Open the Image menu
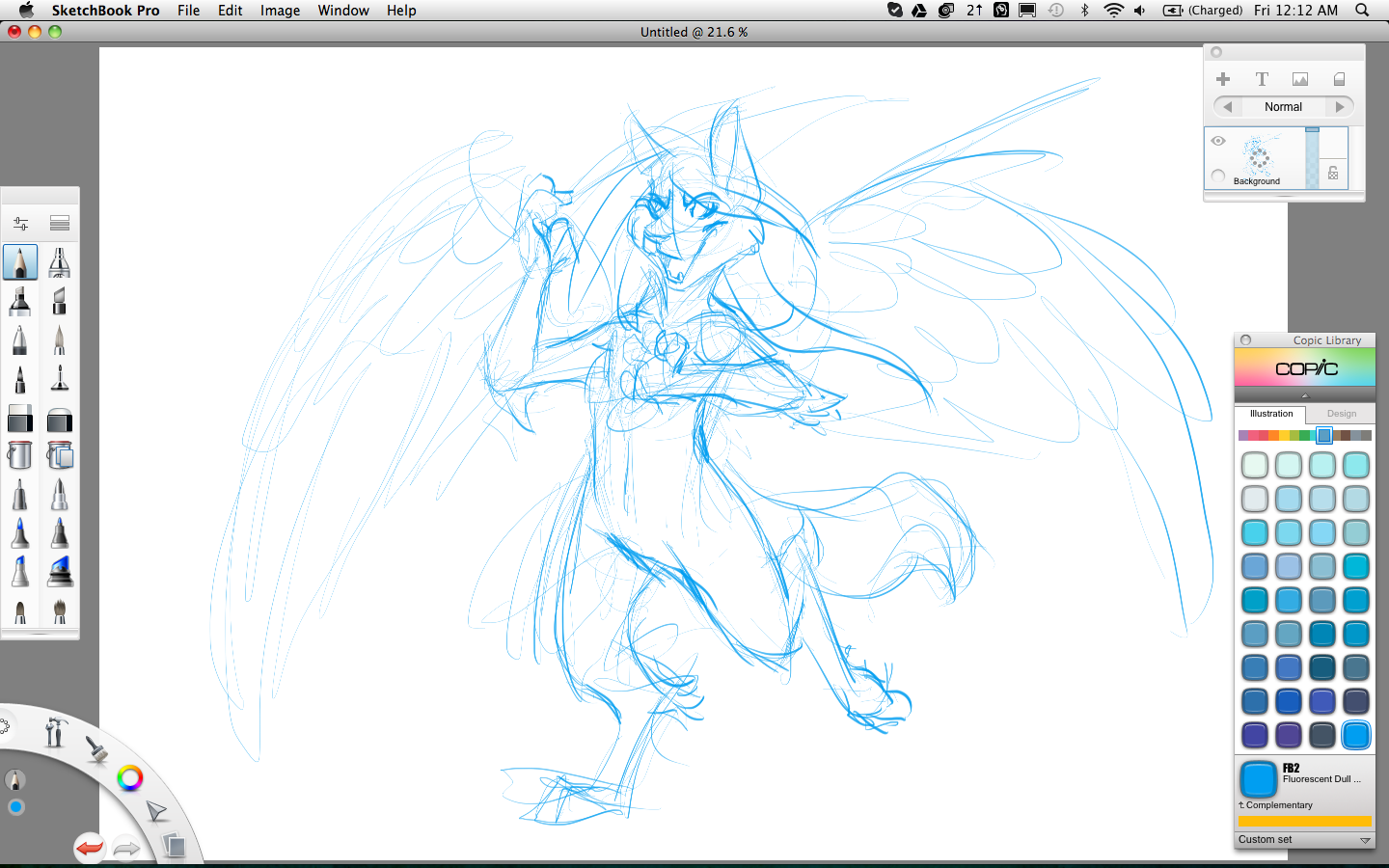 [280, 11]
